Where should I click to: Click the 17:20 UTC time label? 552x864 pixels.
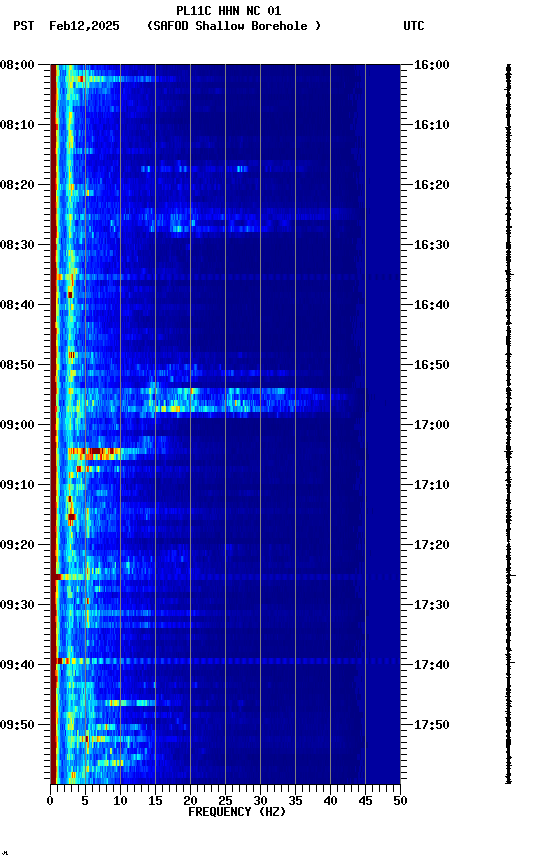pyautogui.click(x=431, y=545)
